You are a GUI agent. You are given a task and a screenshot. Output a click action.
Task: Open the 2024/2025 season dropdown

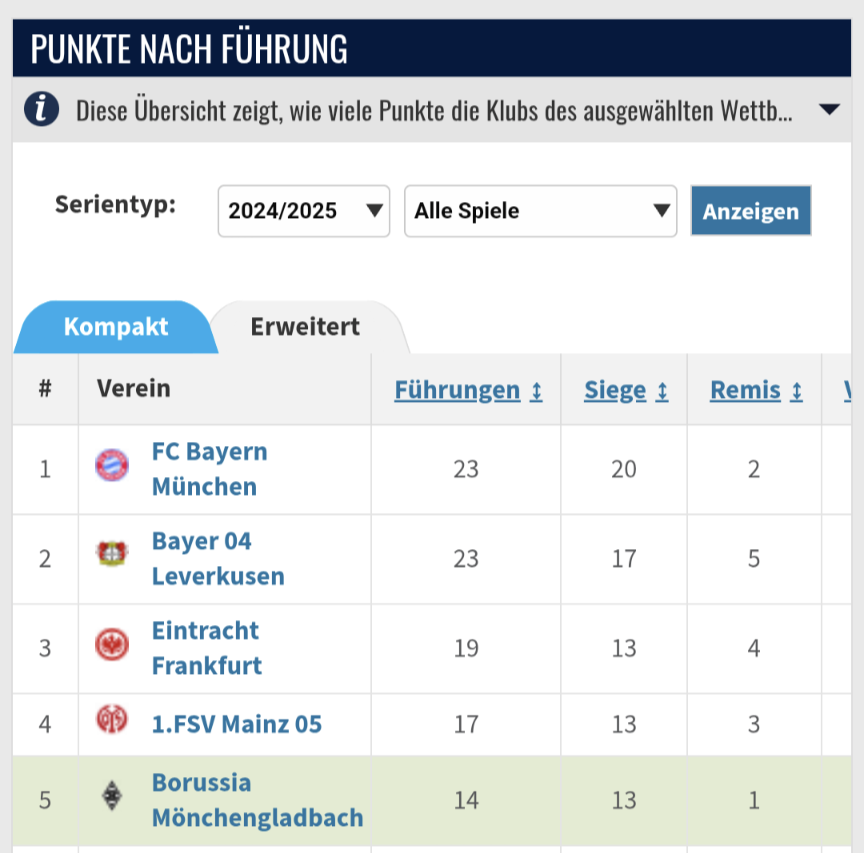[x=304, y=211]
